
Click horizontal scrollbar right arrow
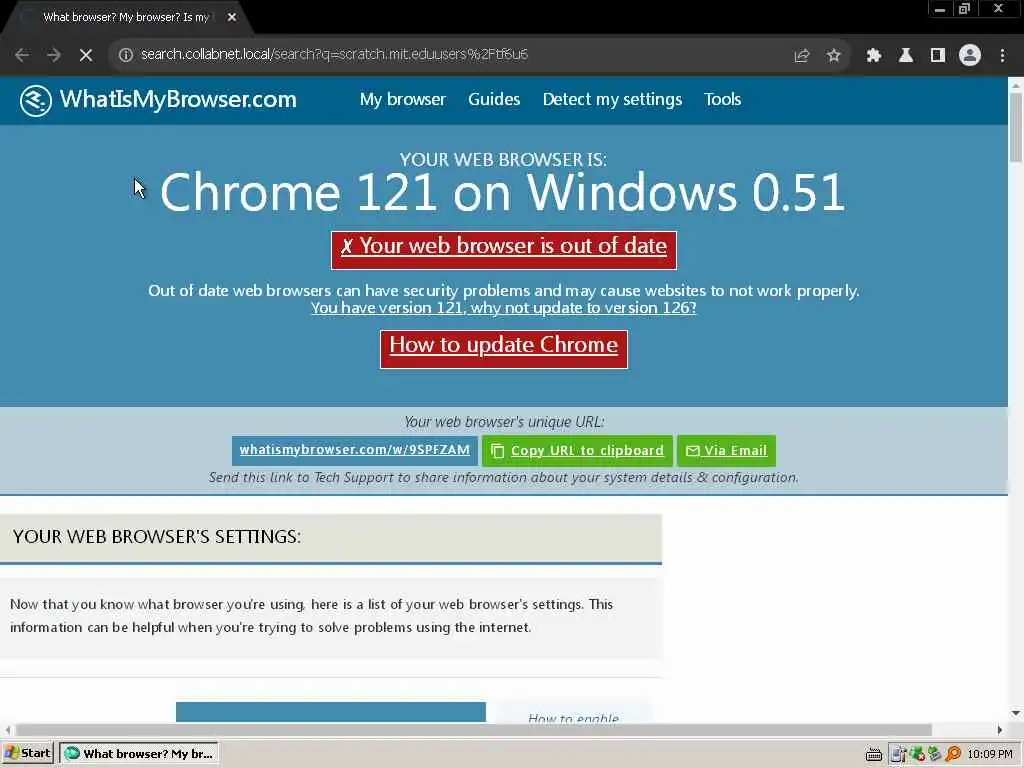tap(1000, 729)
